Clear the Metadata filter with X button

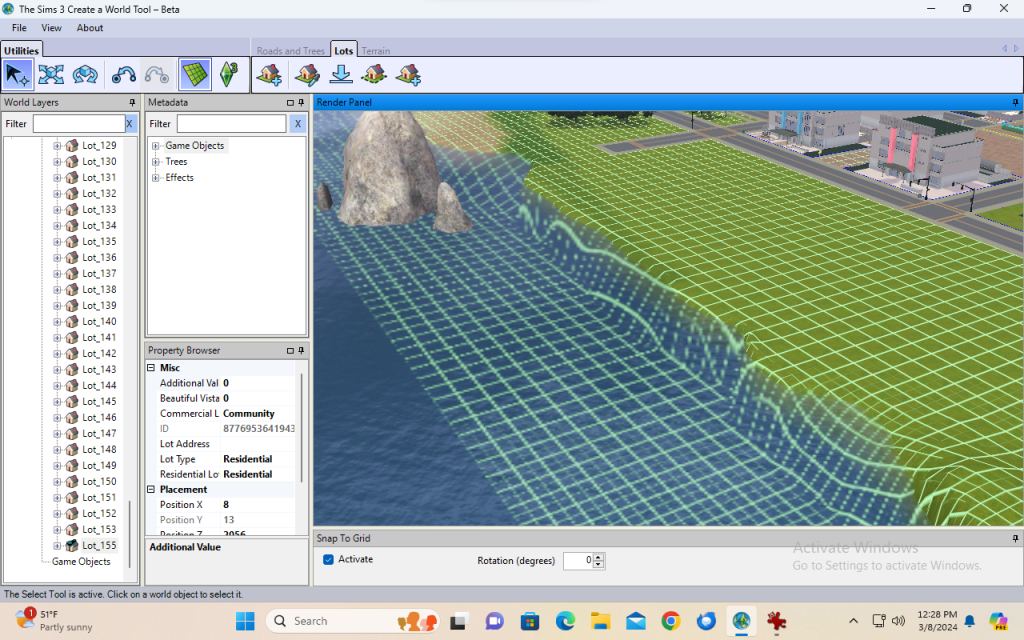click(x=297, y=124)
